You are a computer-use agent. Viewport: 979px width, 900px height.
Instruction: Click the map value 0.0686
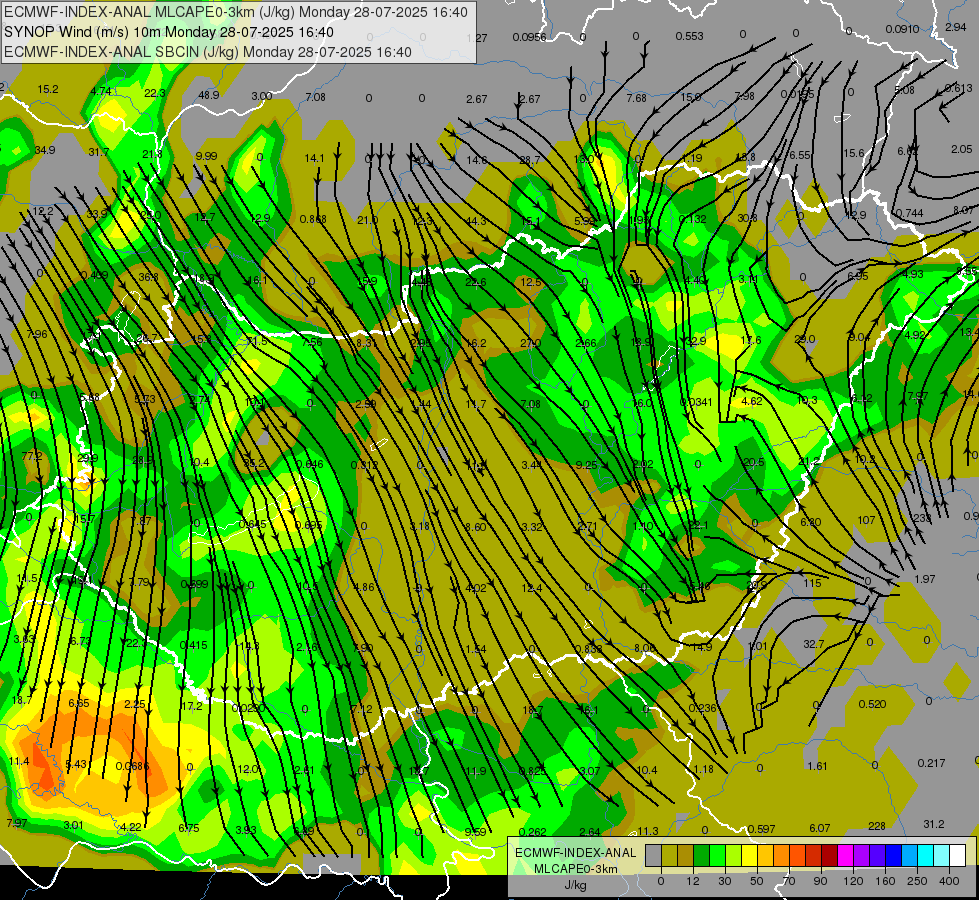pos(132,766)
